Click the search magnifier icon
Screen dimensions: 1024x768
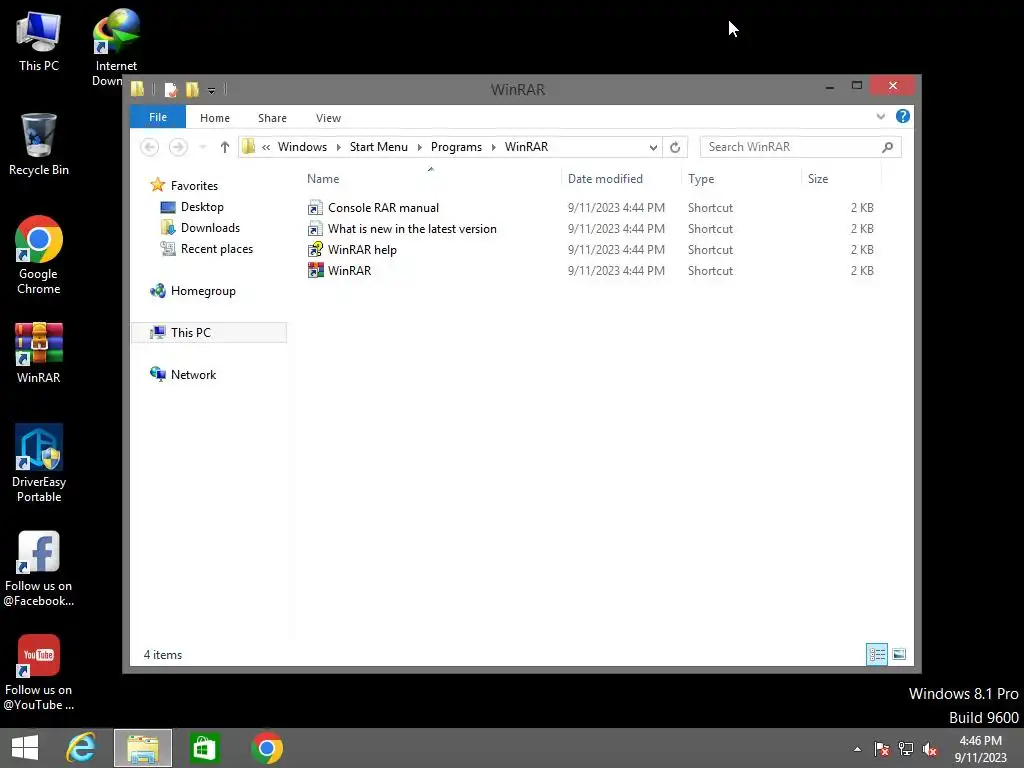(x=887, y=147)
